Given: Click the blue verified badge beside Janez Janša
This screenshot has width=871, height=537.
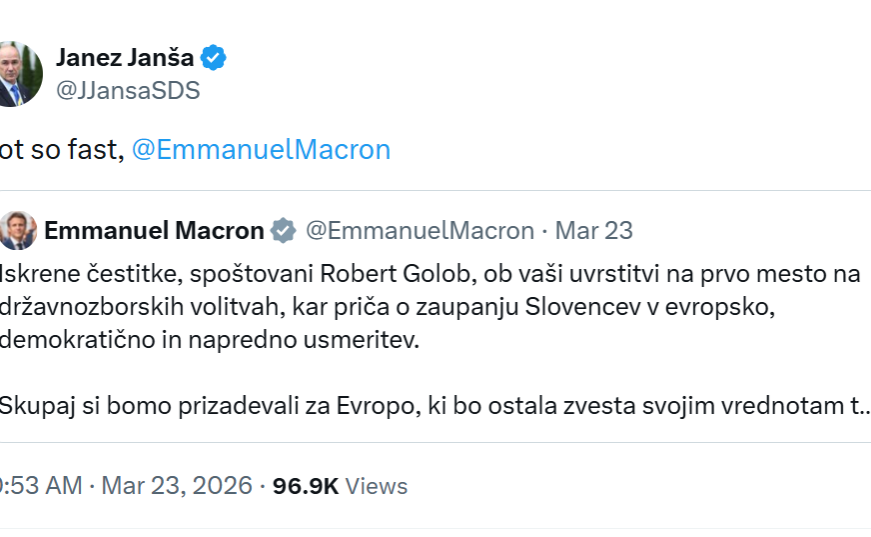Looking at the screenshot, I should coord(214,58).
